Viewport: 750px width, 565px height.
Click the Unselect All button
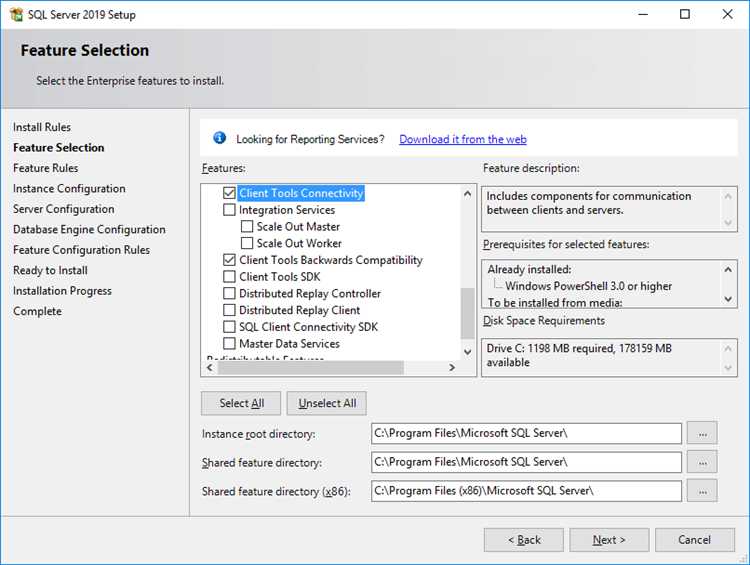327,403
